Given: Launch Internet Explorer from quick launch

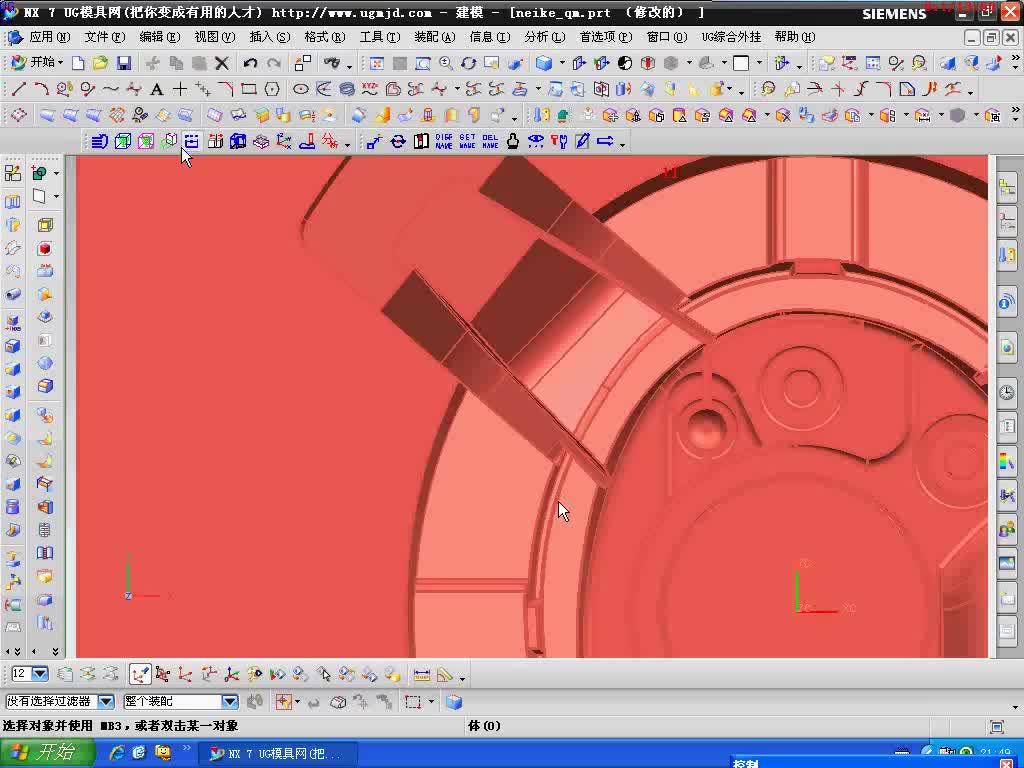Looking at the screenshot, I should tap(117, 753).
